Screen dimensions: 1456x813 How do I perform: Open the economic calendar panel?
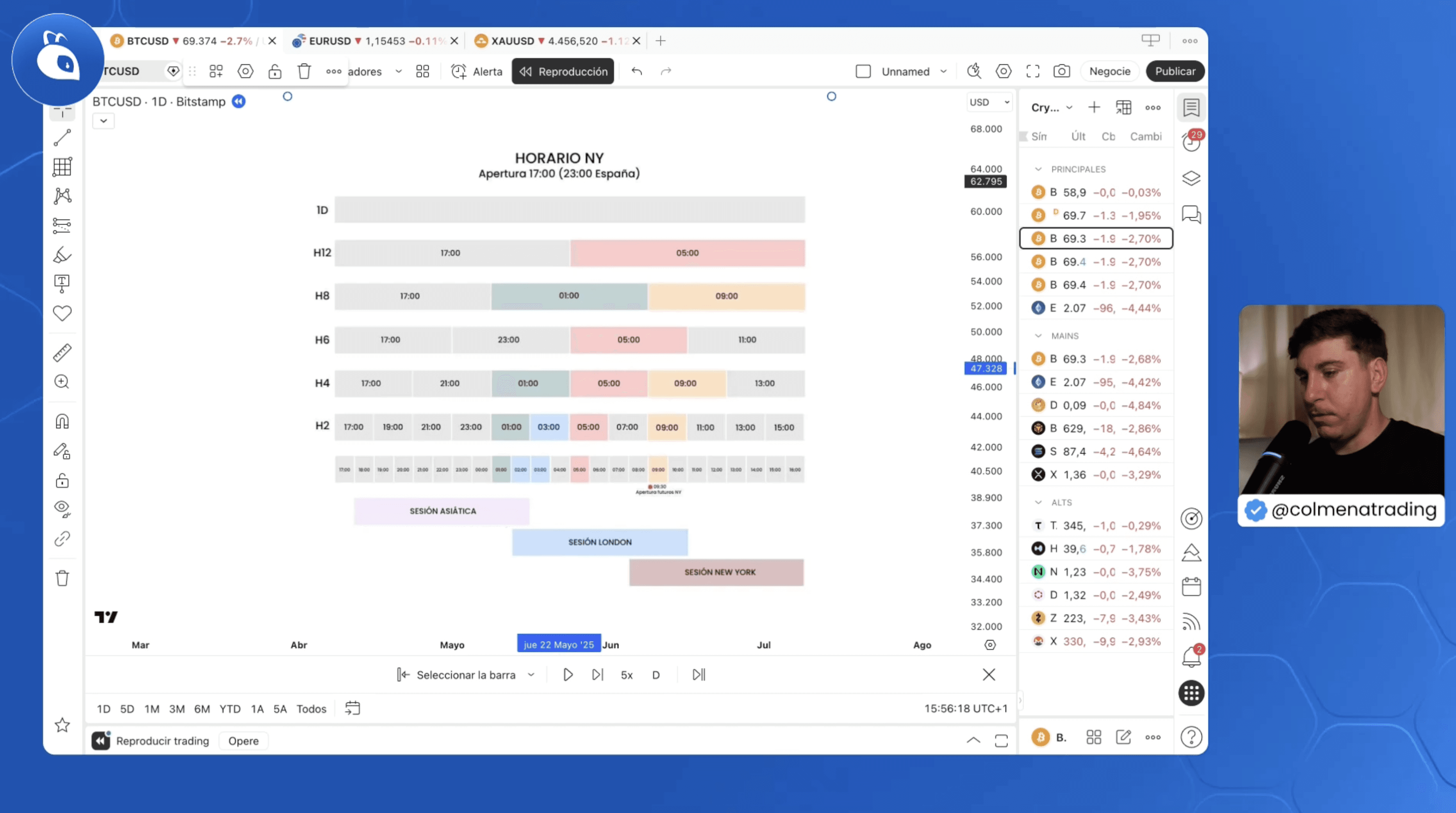coord(1192,587)
